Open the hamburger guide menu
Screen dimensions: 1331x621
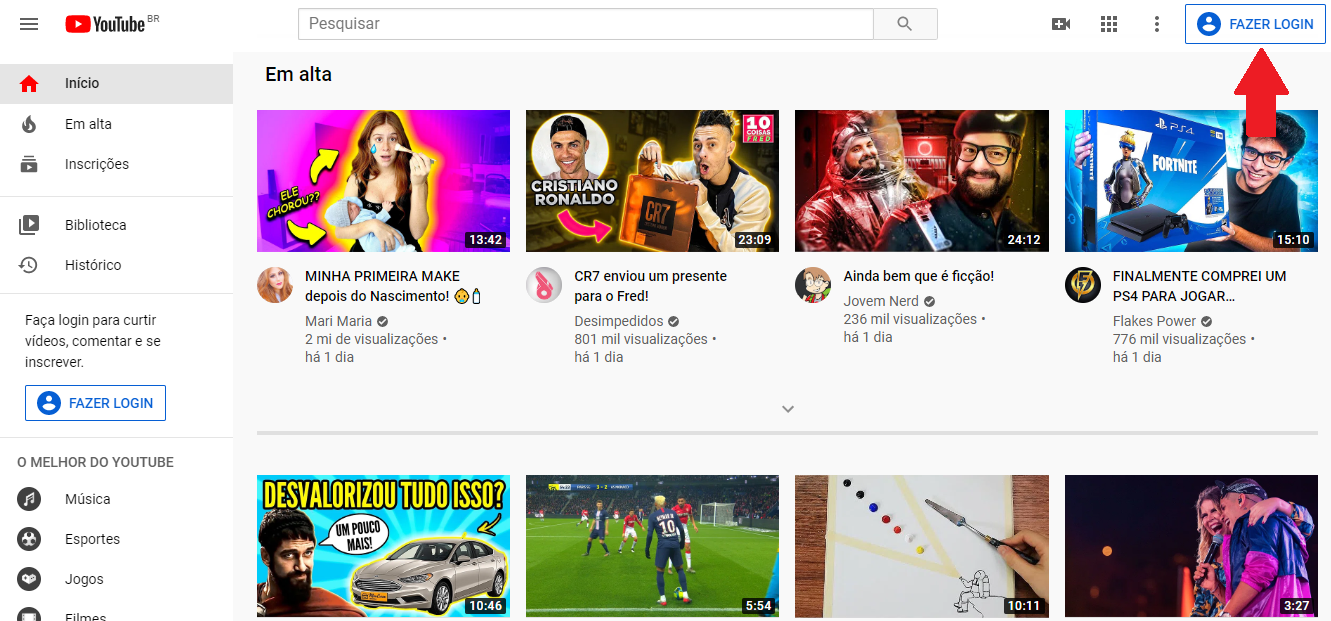point(29,24)
